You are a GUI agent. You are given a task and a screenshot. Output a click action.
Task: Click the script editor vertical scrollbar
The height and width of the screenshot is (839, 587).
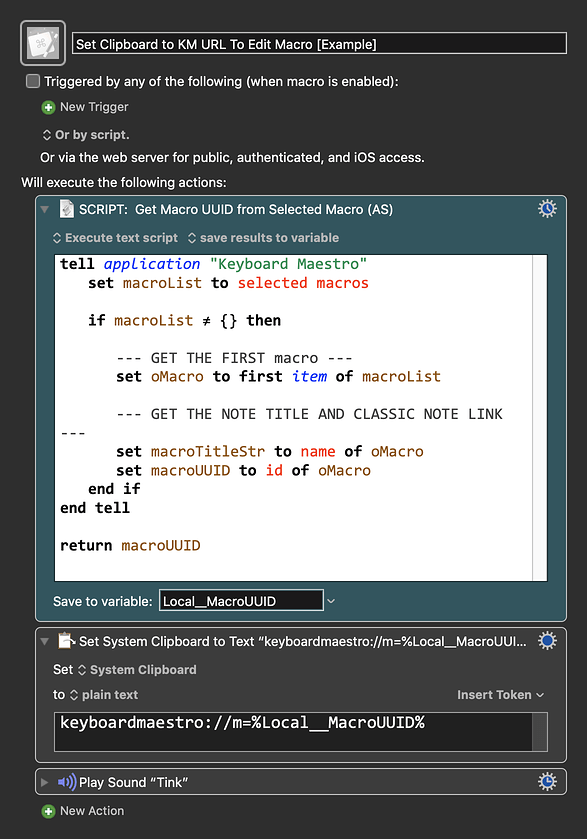pos(540,417)
